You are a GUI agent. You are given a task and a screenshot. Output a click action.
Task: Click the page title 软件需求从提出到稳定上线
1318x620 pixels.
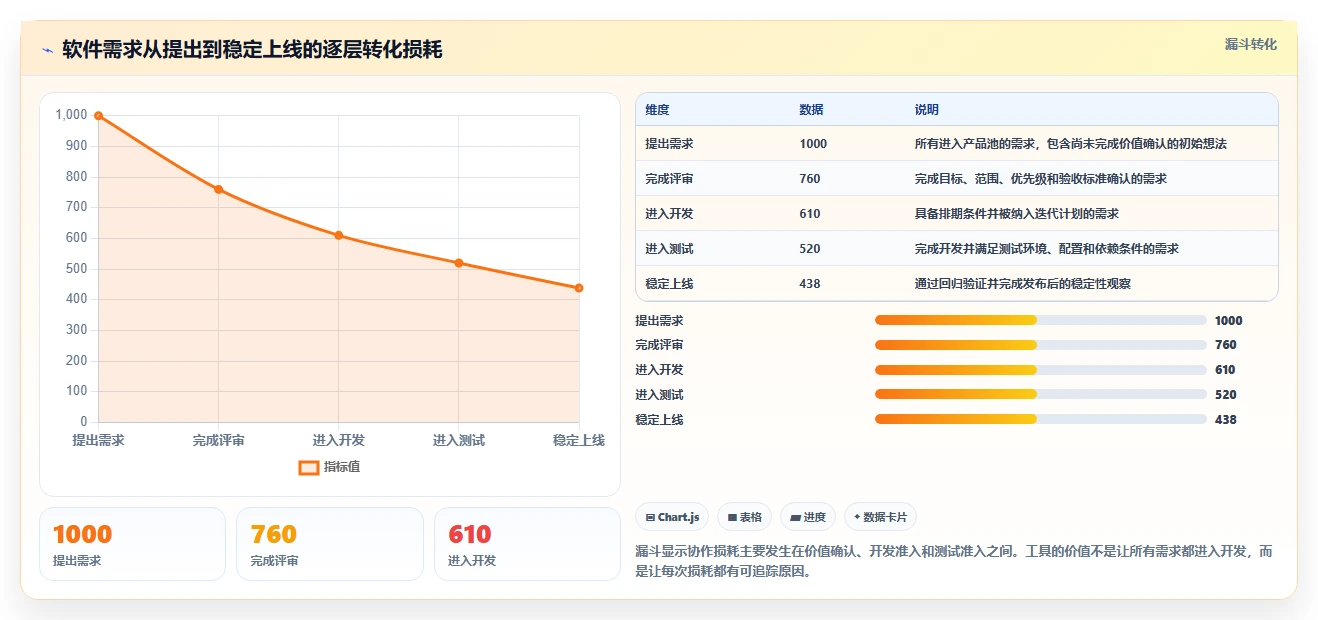click(252, 49)
